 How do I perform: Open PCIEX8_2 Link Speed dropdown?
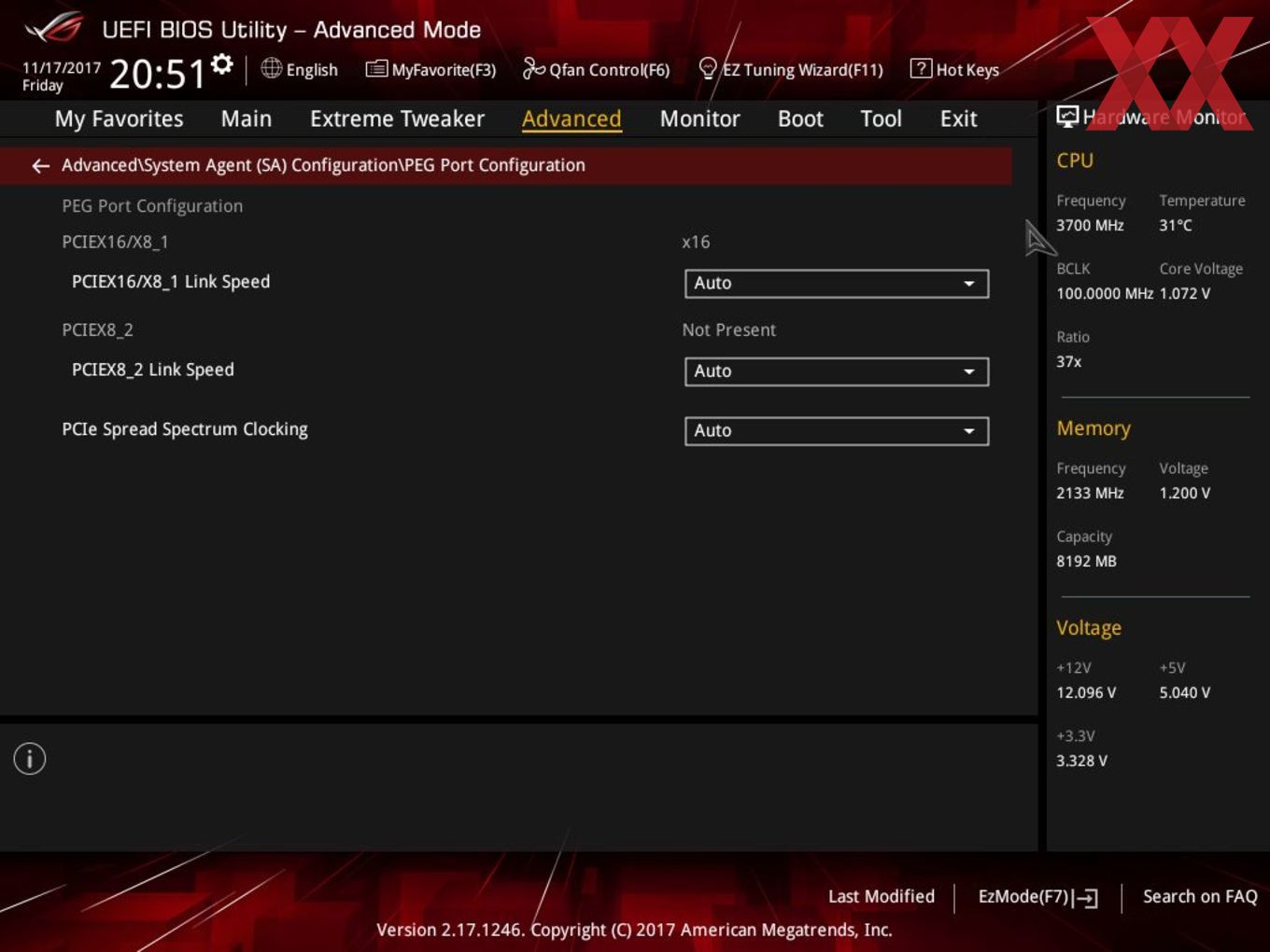tap(837, 371)
